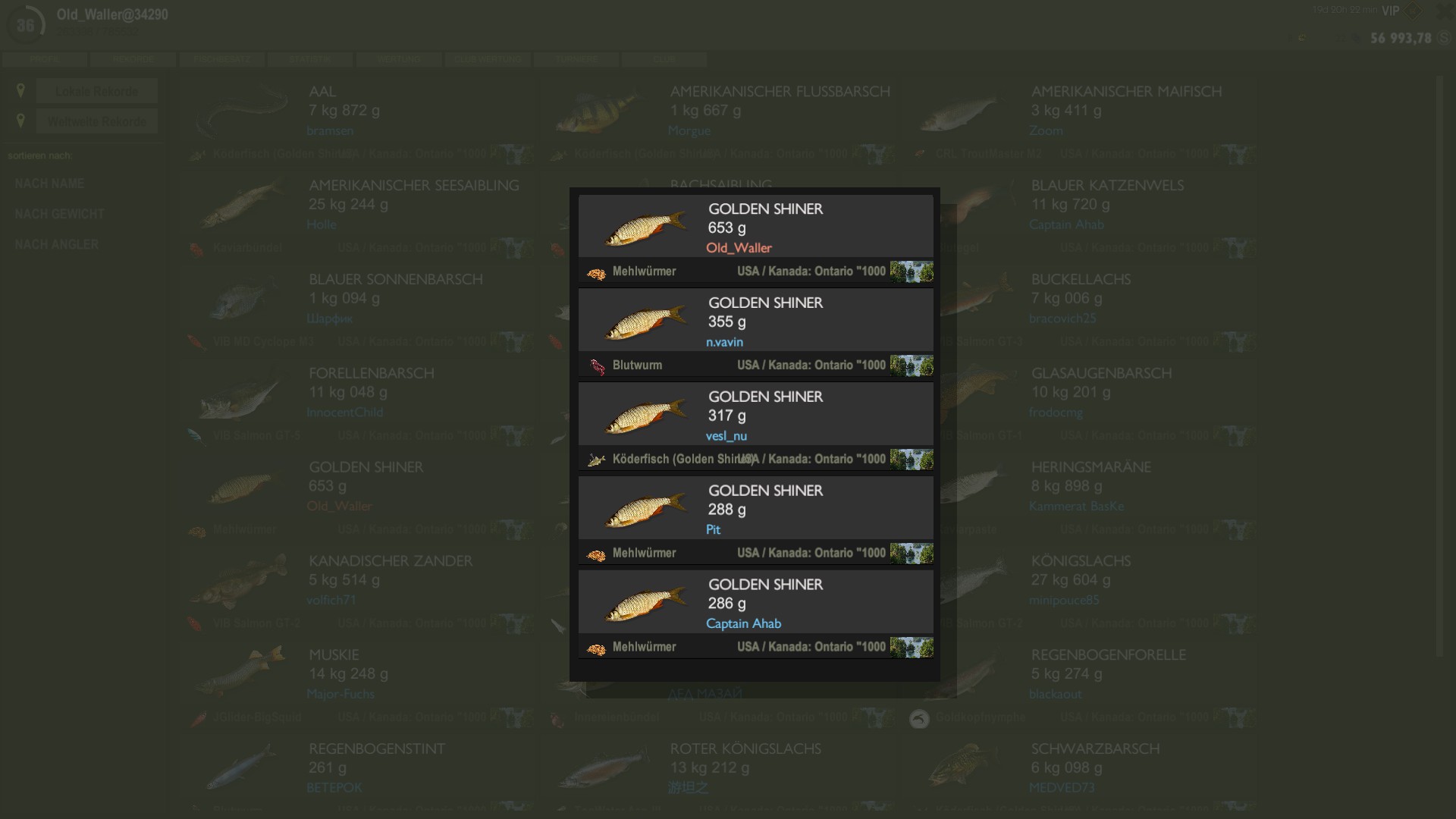Sort the records by NACH GEWICHT
1456x819 pixels.
(59, 214)
